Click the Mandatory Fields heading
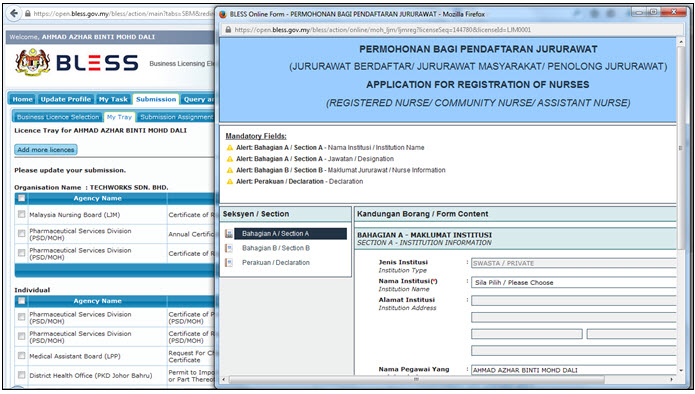The height and width of the screenshot is (394, 695). pyautogui.click(x=256, y=136)
